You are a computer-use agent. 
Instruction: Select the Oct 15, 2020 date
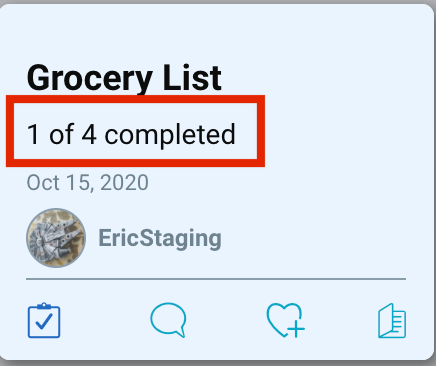coord(87,182)
